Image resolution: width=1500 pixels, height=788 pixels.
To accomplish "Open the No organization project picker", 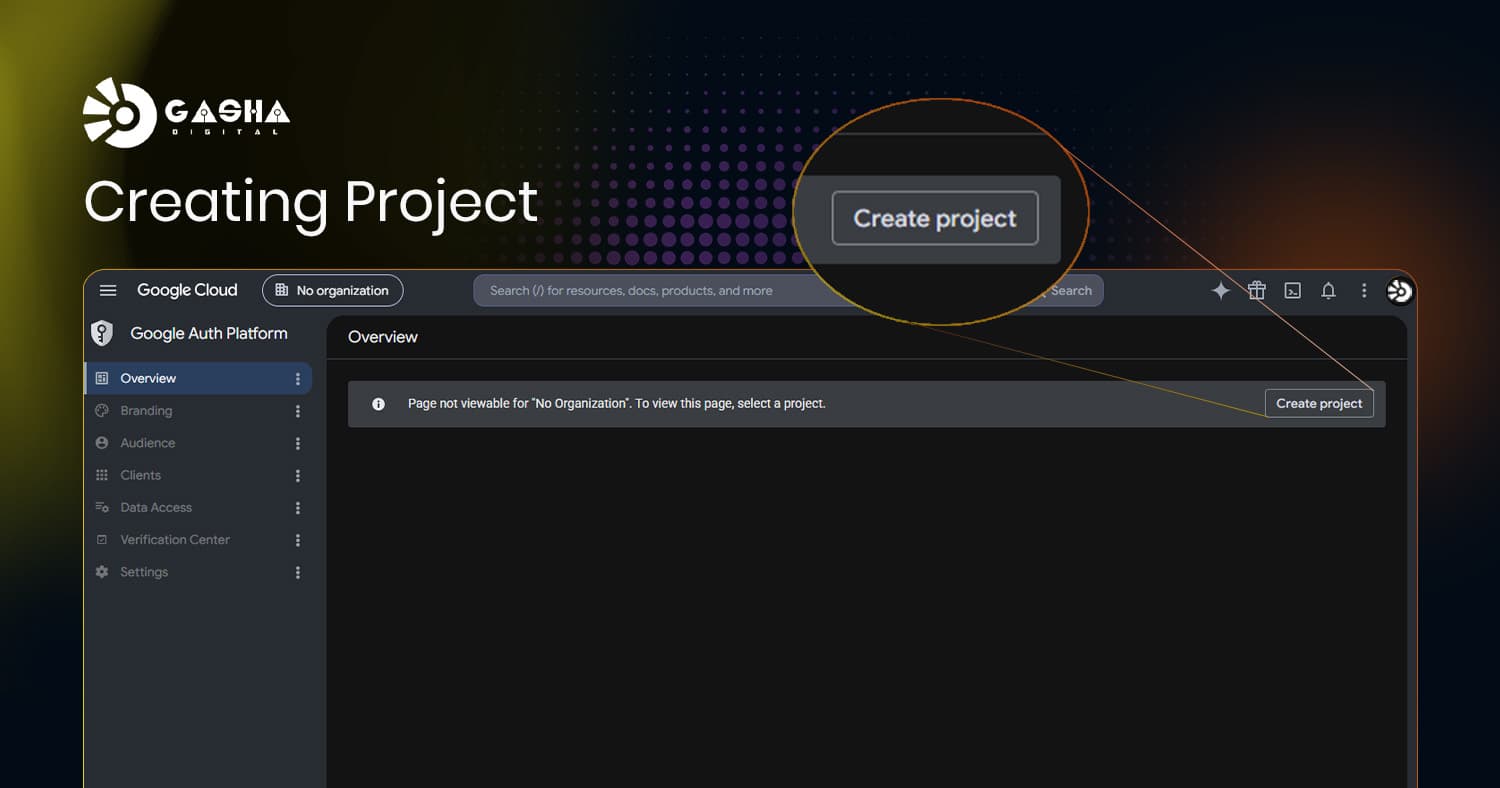I will (x=333, y=290).
